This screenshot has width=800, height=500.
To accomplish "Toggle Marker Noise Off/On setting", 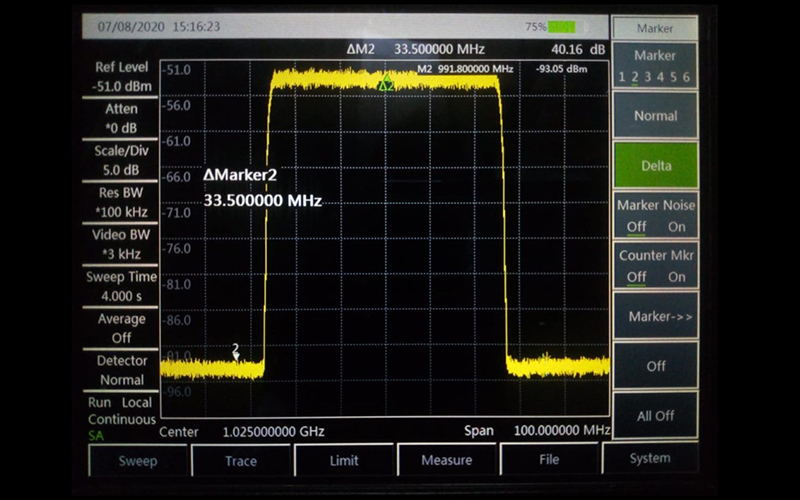I will tap(656, 216).
